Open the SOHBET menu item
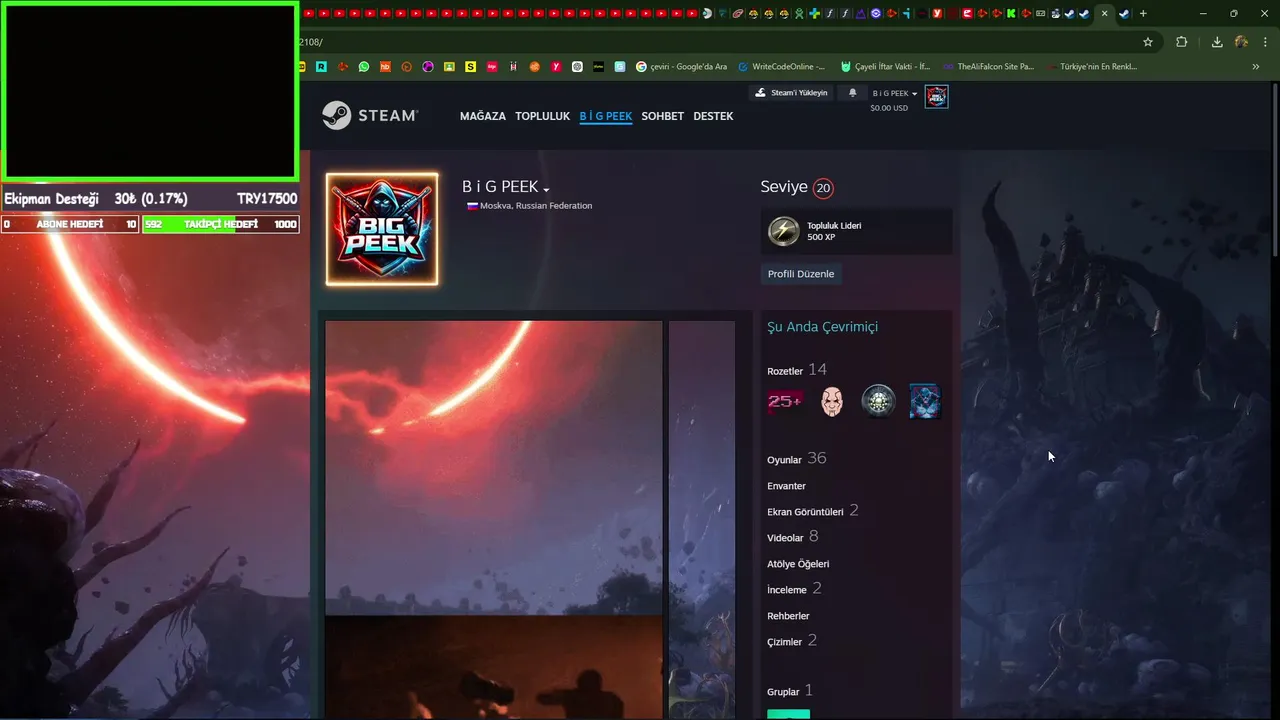 point(663,116)
